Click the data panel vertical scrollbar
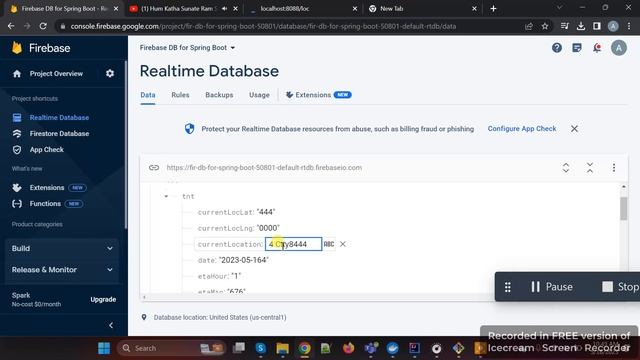This screenshot has width=640, height=360. tap(623, 209)
